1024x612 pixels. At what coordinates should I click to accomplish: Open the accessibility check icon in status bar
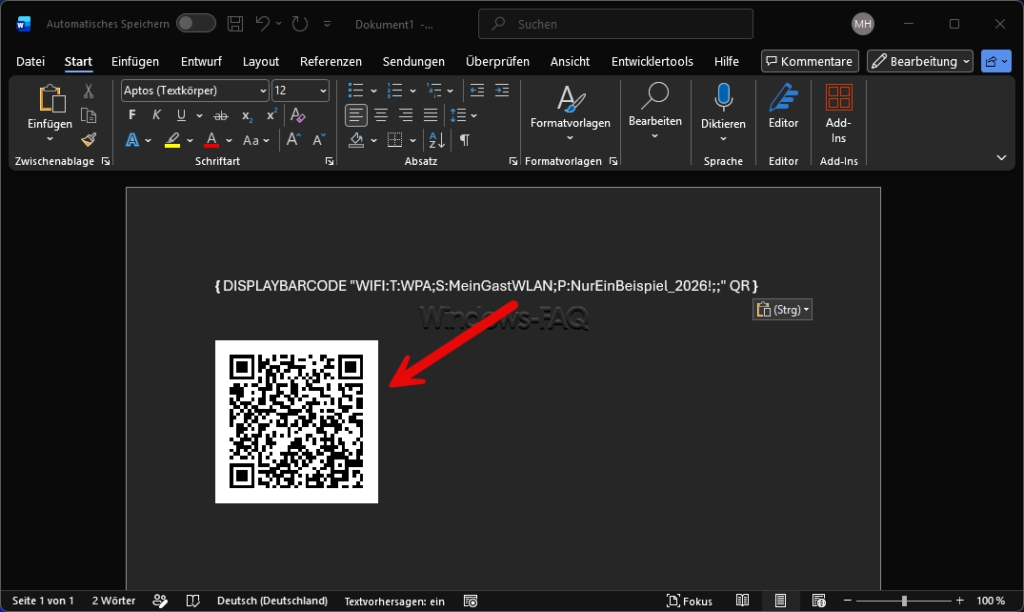(160, 601)
